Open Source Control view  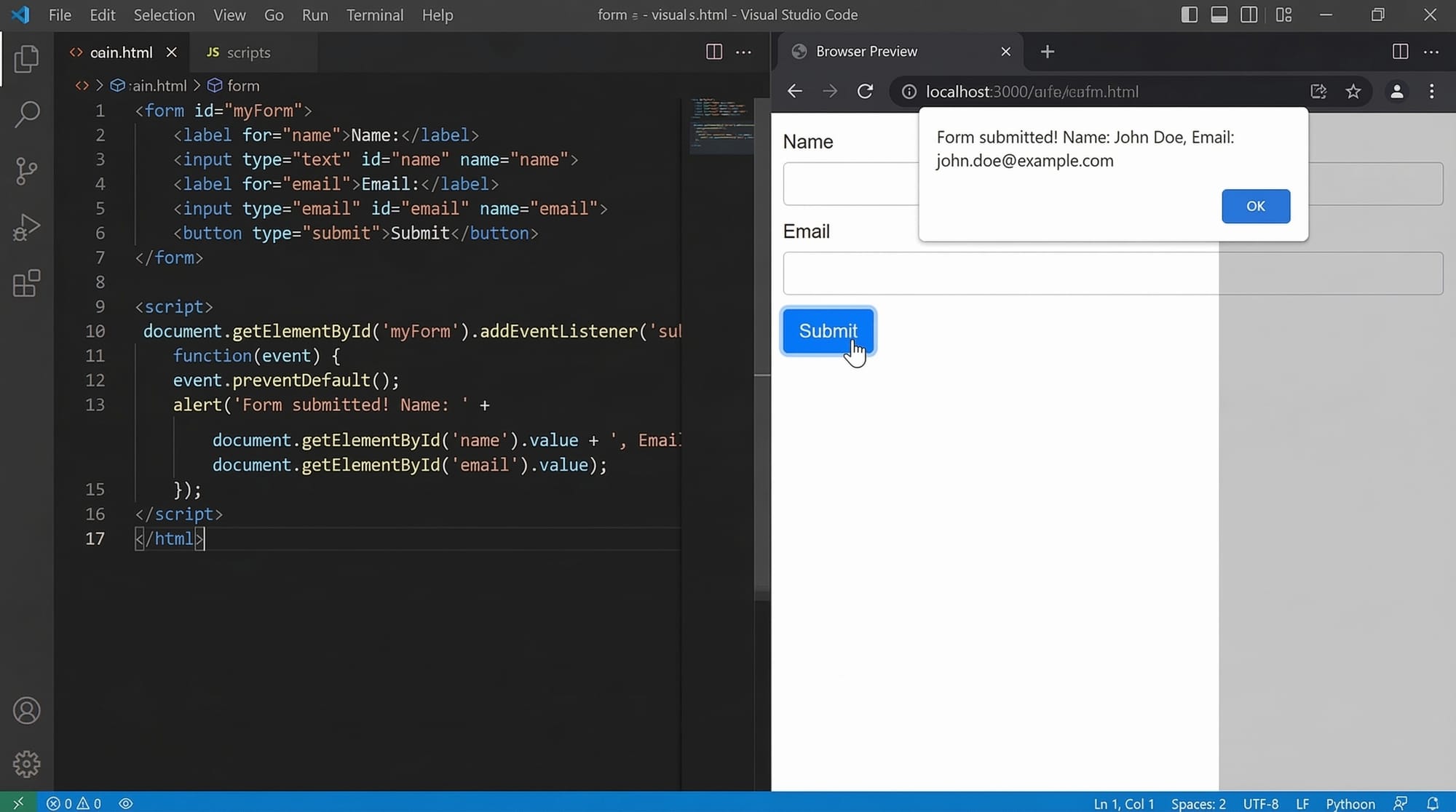(x=26, y=171)
